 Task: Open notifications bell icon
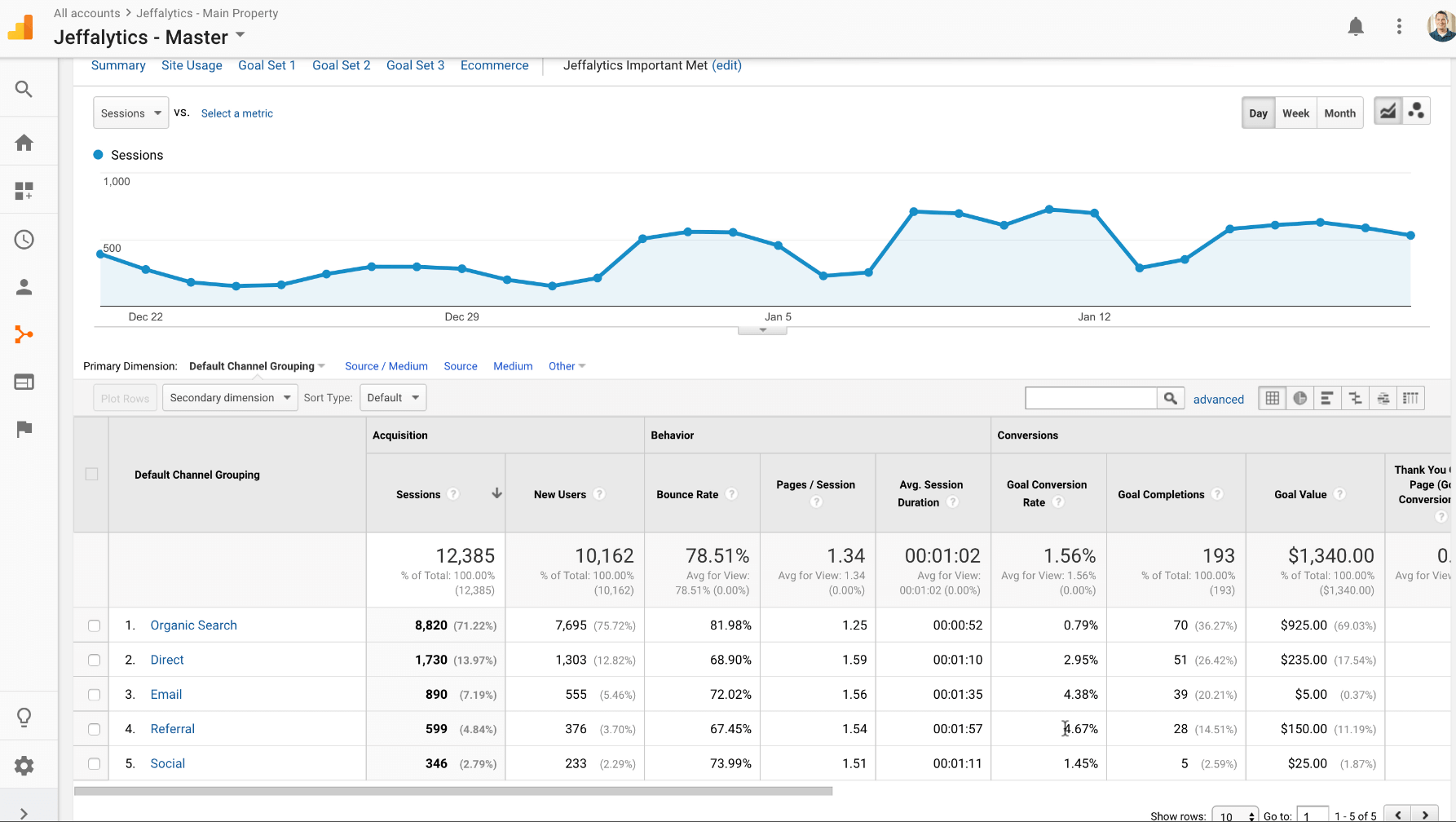click(1356, 27)
